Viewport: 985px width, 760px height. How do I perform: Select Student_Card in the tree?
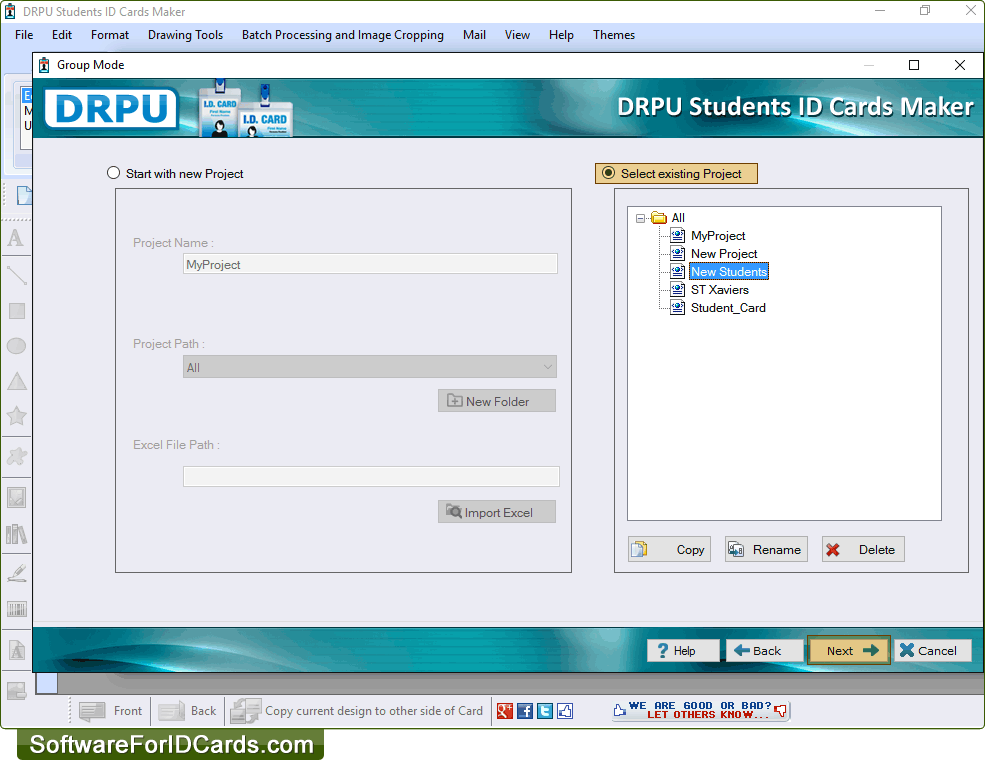coord(728,308)
